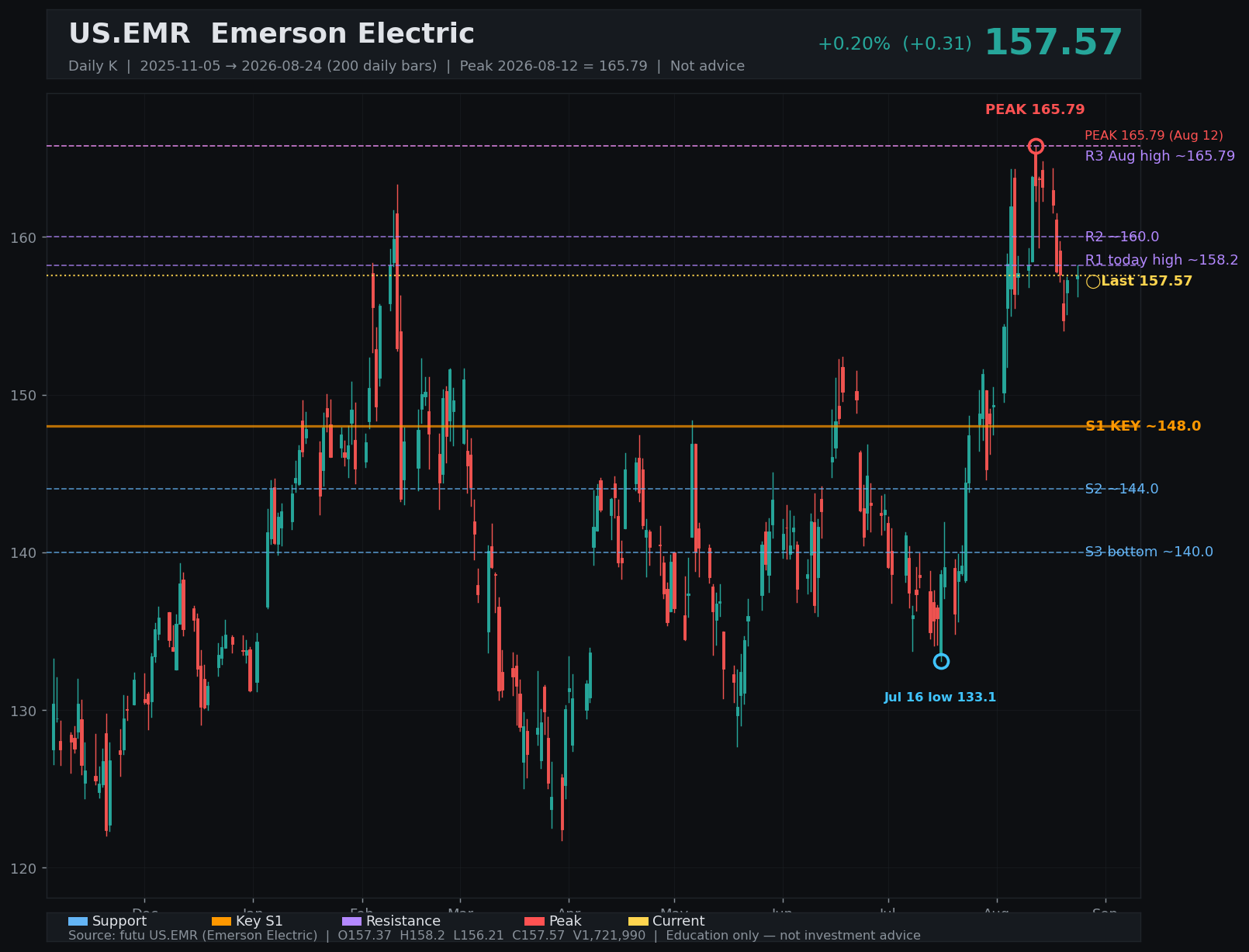
Task: Click the 'Support' legend label
Action: click(119, 921)
